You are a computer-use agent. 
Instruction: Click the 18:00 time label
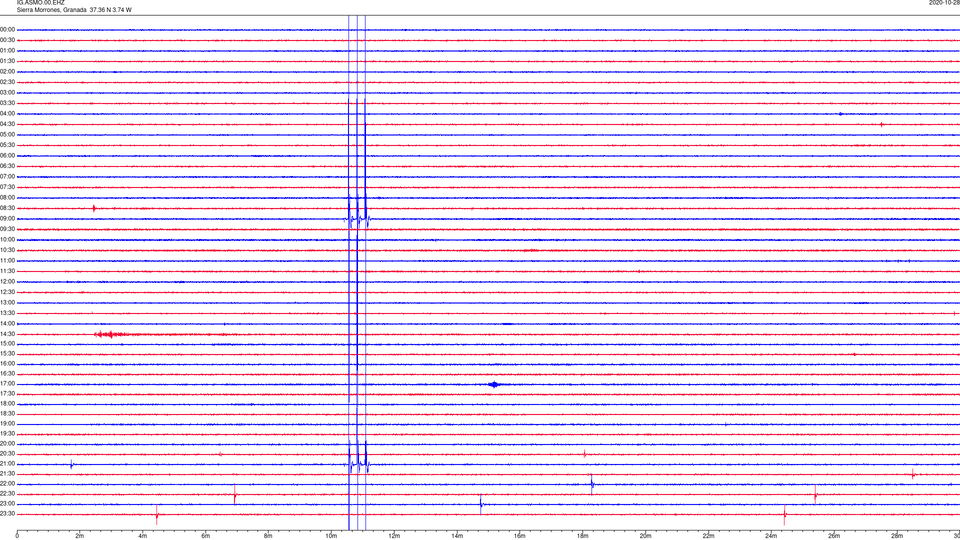(x=7, y=403)
